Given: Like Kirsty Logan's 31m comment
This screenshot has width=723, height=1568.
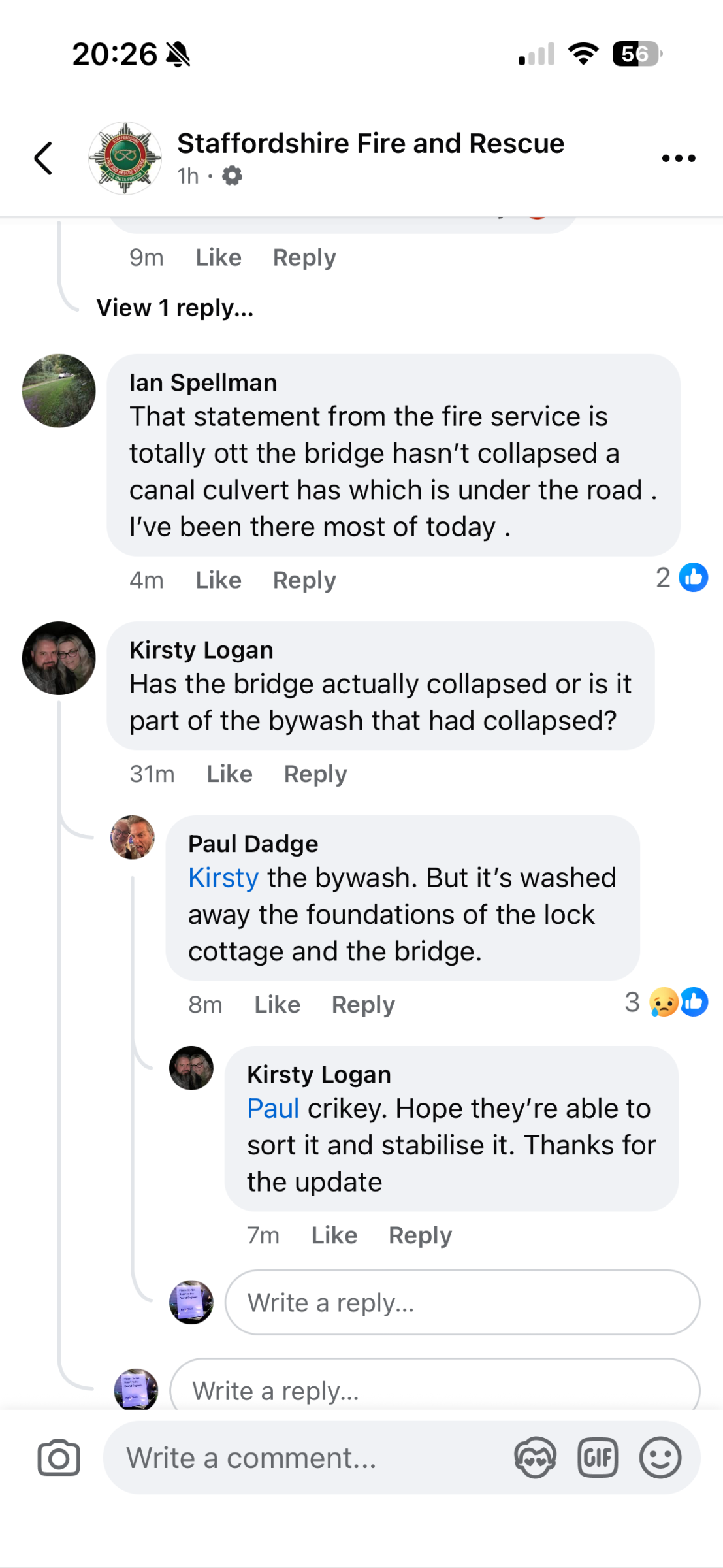Looking at the screenshot, I should click(x=229, y=774).
